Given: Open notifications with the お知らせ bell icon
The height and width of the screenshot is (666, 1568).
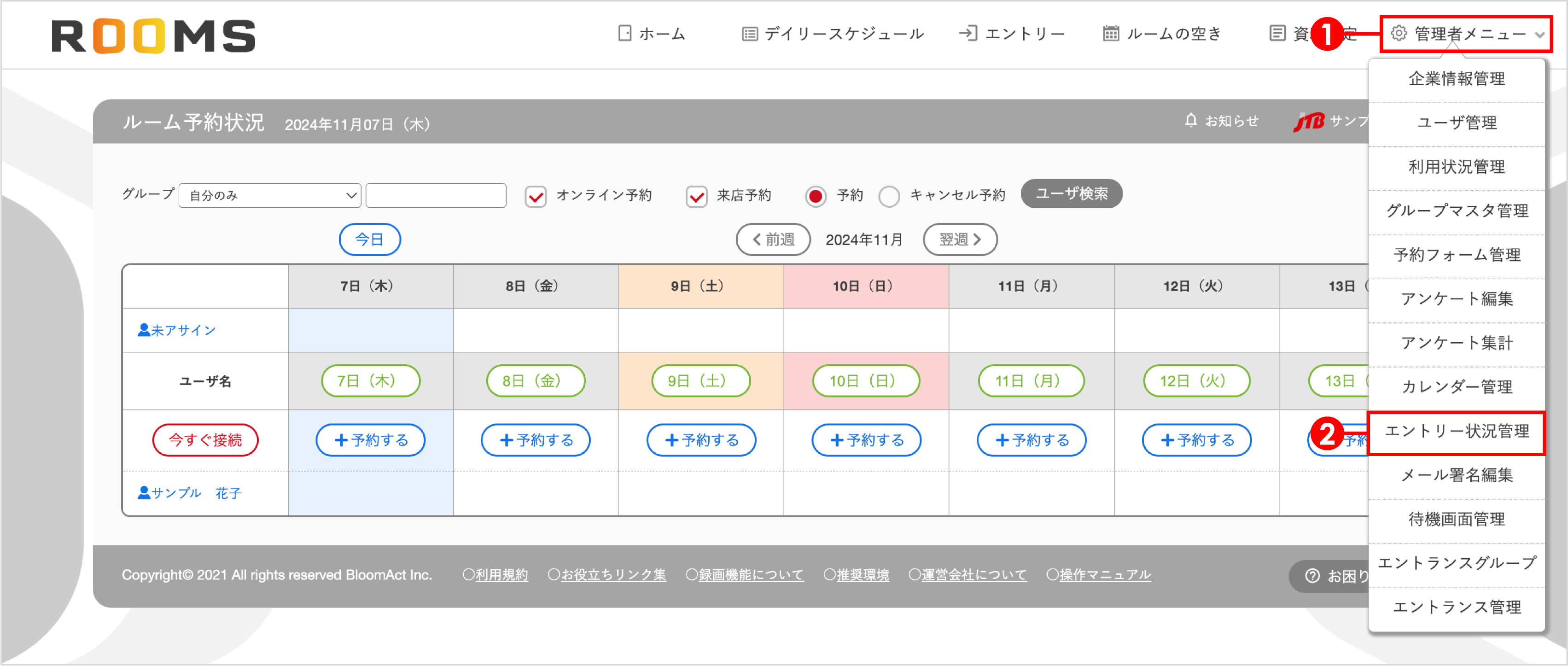Looking at the screenshot, I should click(1190, 120).
